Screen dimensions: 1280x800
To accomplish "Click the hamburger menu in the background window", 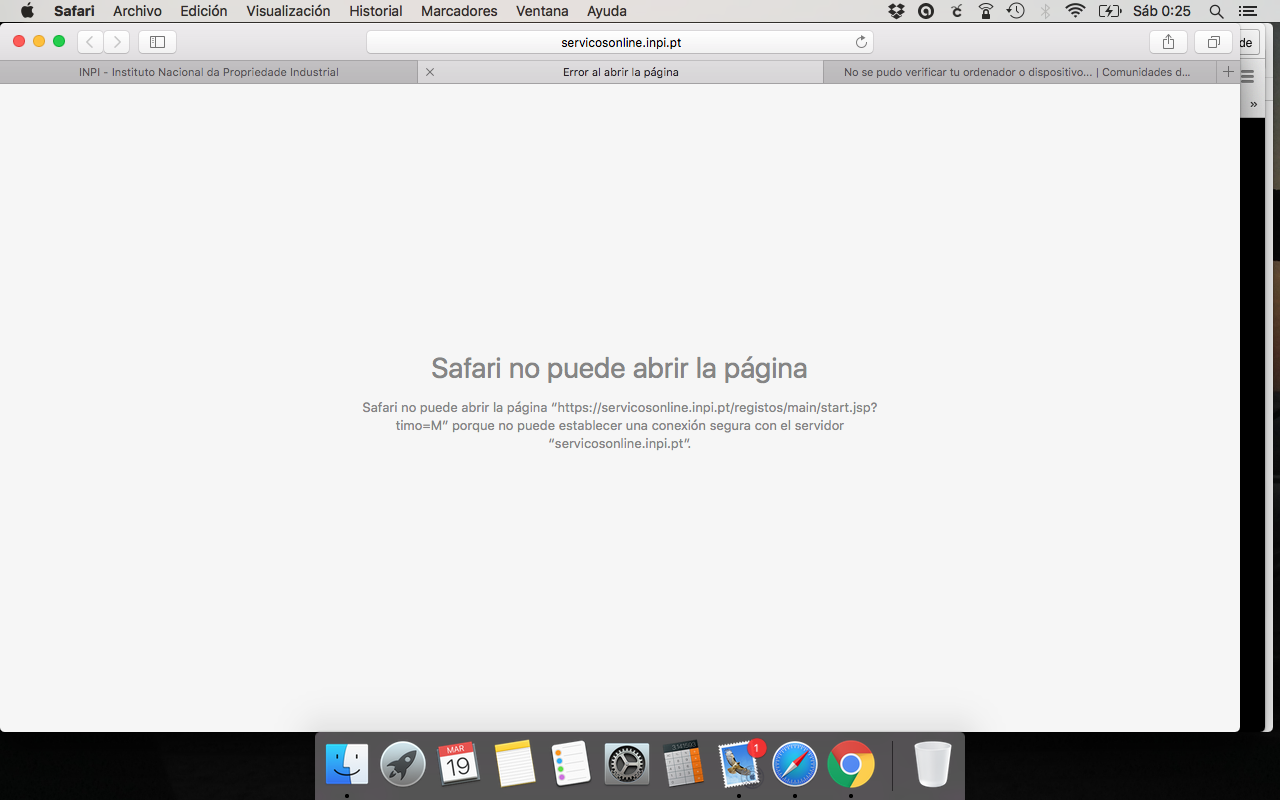I will coord(1247,76).
